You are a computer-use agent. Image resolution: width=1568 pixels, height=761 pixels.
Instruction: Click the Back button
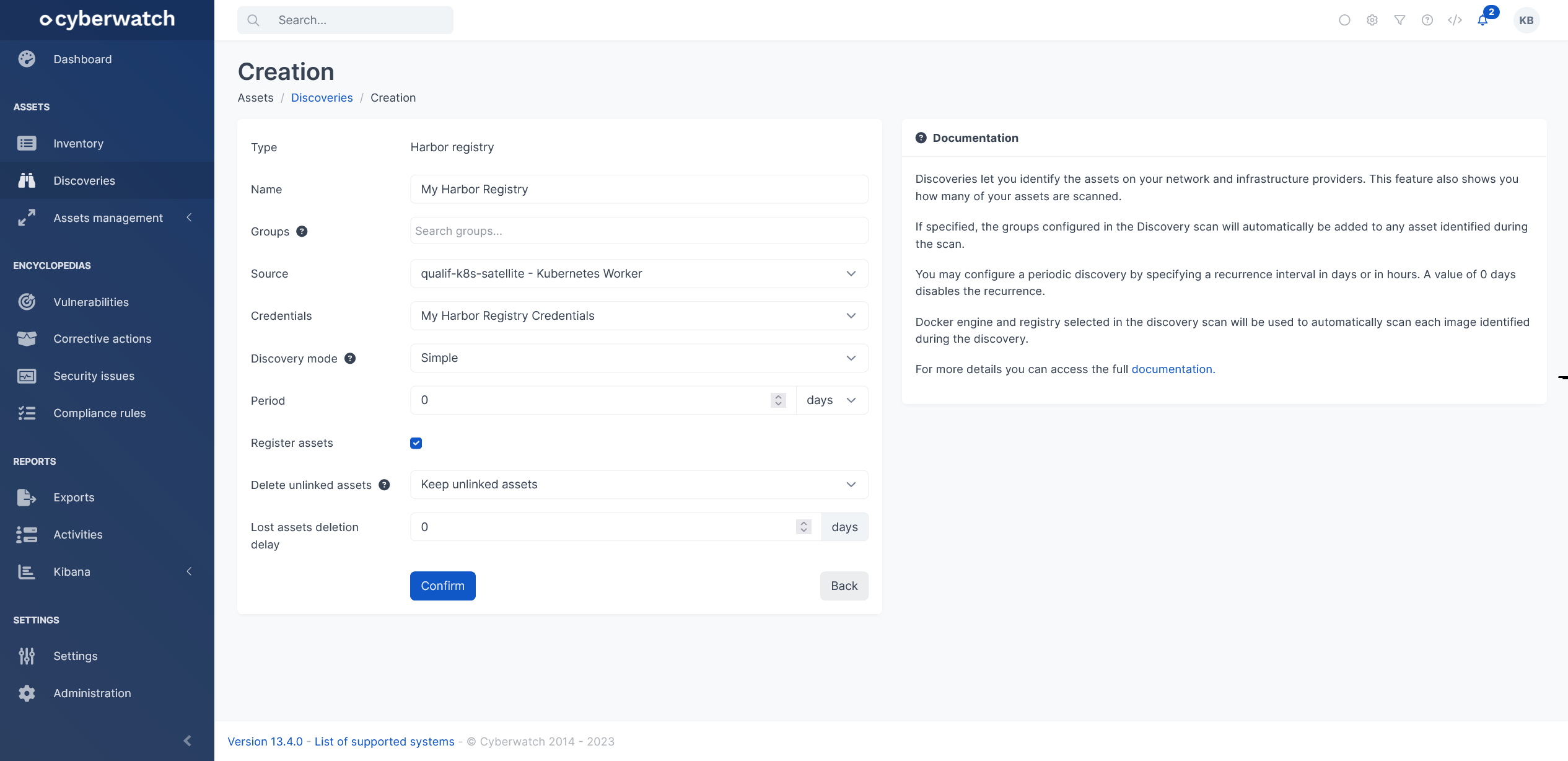click(x=844, y=586)
